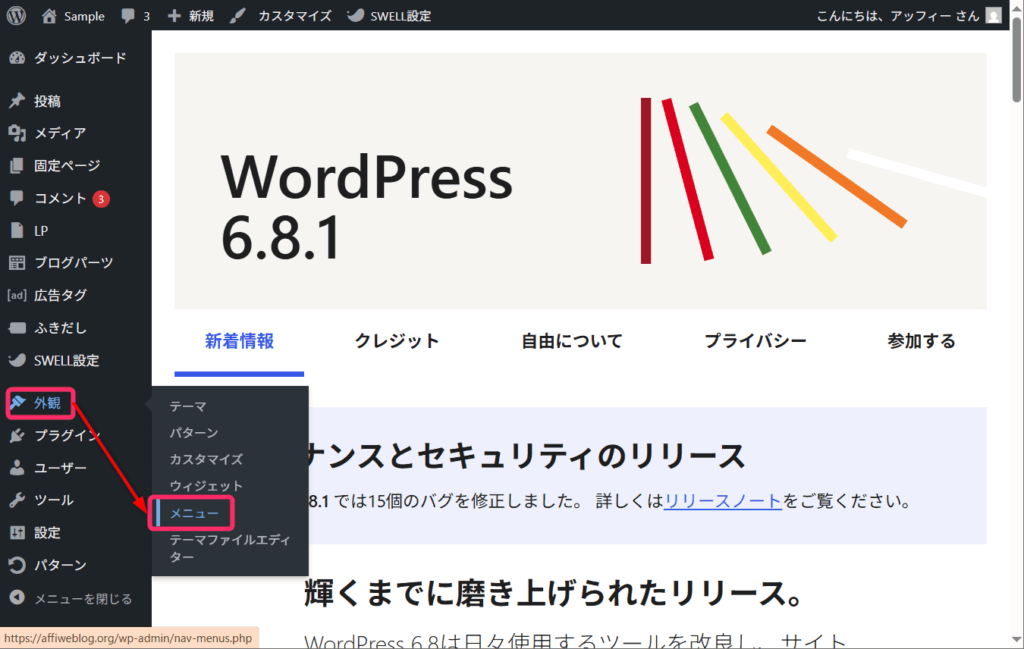Viewport: 1024px width, 649px height.
Task: Open 投稿 label in the sidebar
Action: (48, 101)
